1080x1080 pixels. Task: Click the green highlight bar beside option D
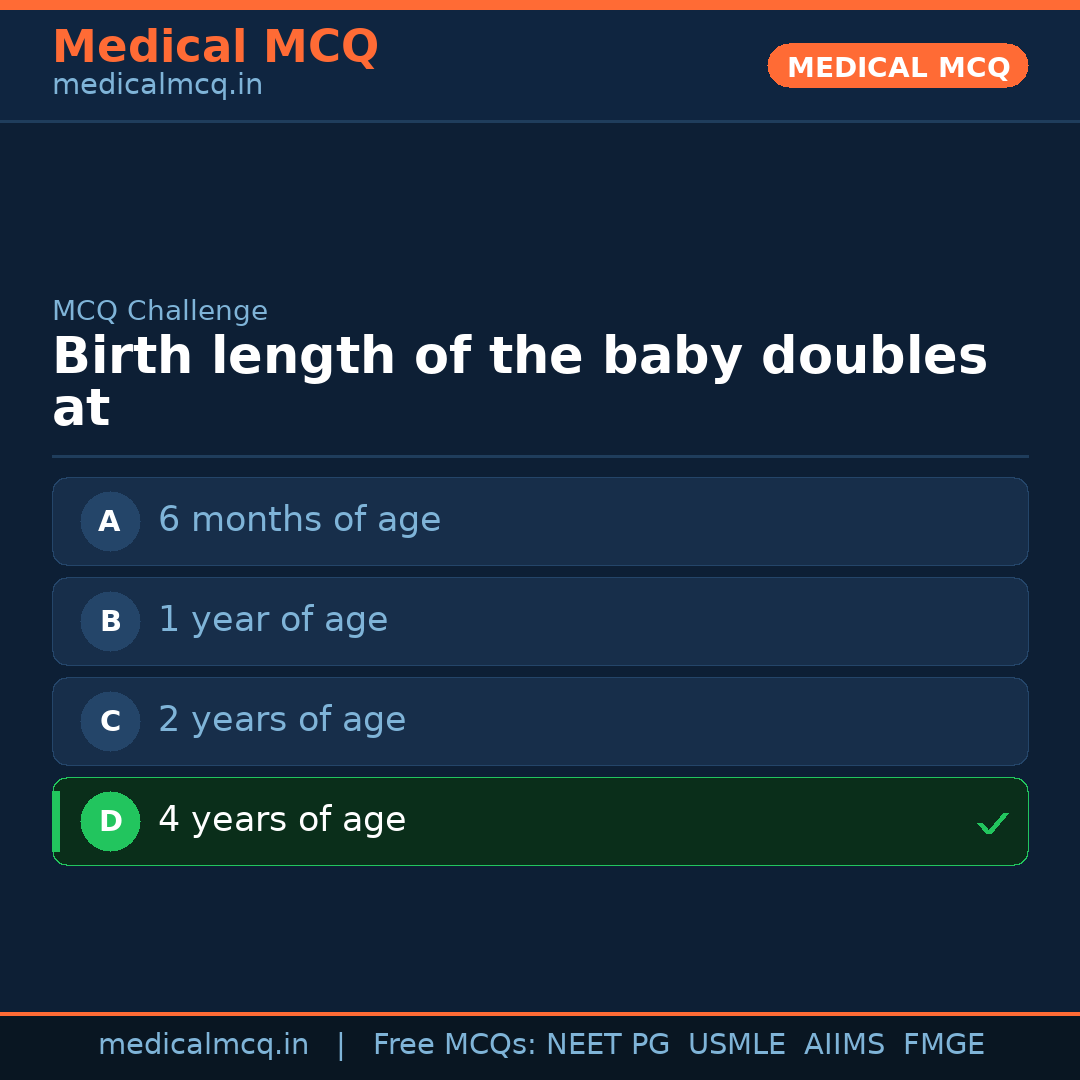pos(56,821)
